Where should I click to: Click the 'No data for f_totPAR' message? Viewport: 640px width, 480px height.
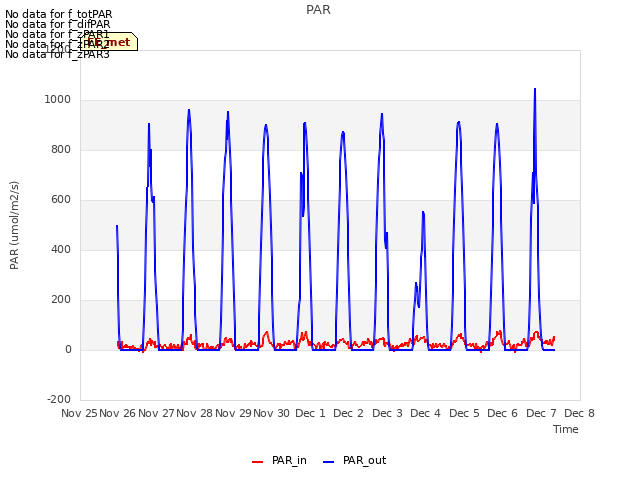tap(58, 14)
